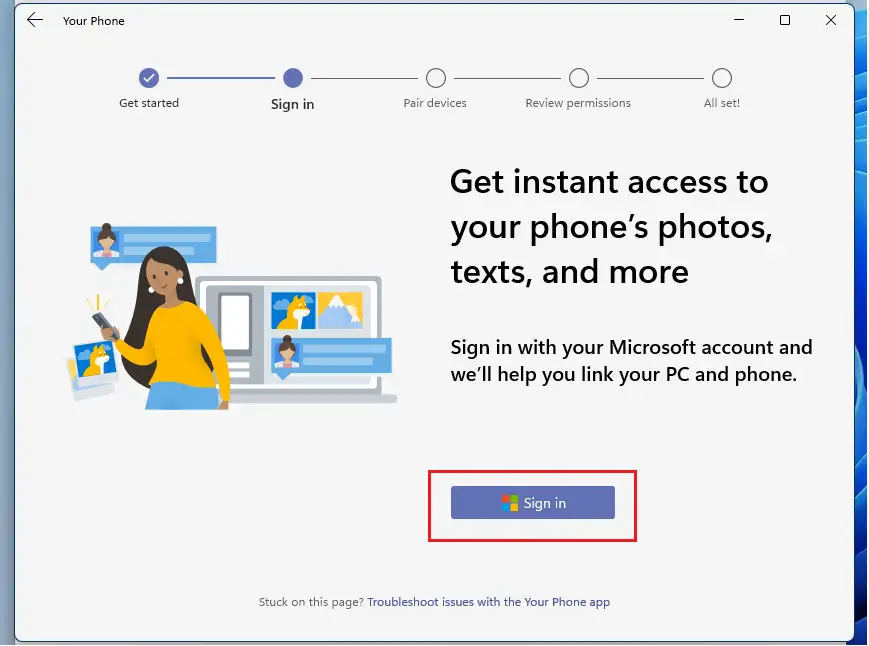869x646 pixels.
Task: Sign in with your Microsoft account
Action: pos(533,503)
